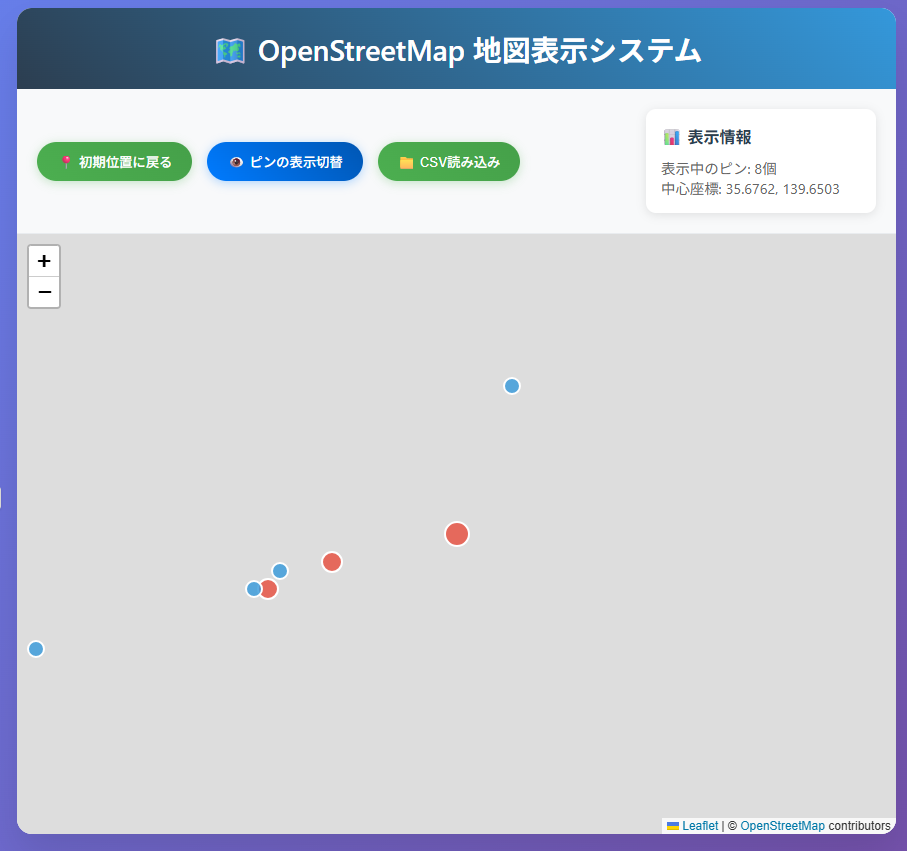
Task: Click the 初期位置に戻る button
Action: point(114,162)
